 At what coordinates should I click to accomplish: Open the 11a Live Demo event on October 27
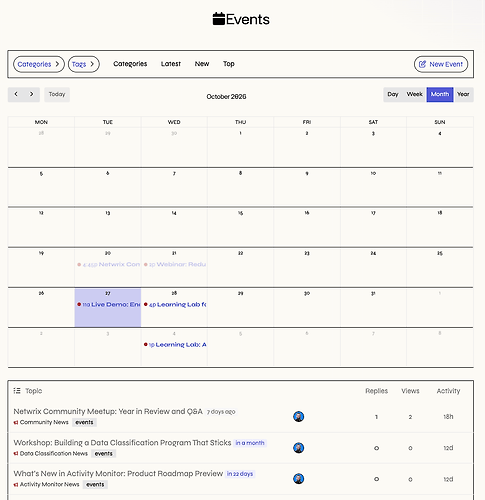click(108, 304)
